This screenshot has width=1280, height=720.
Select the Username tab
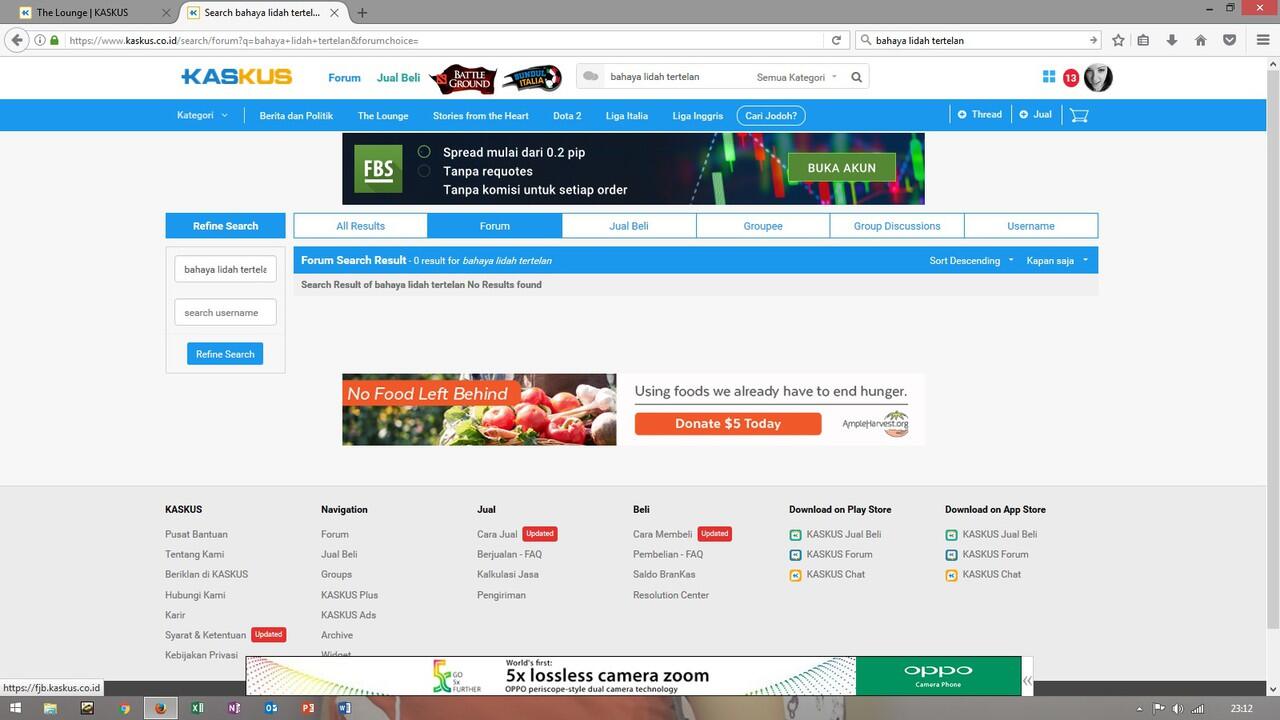(x=1031, y=226)
